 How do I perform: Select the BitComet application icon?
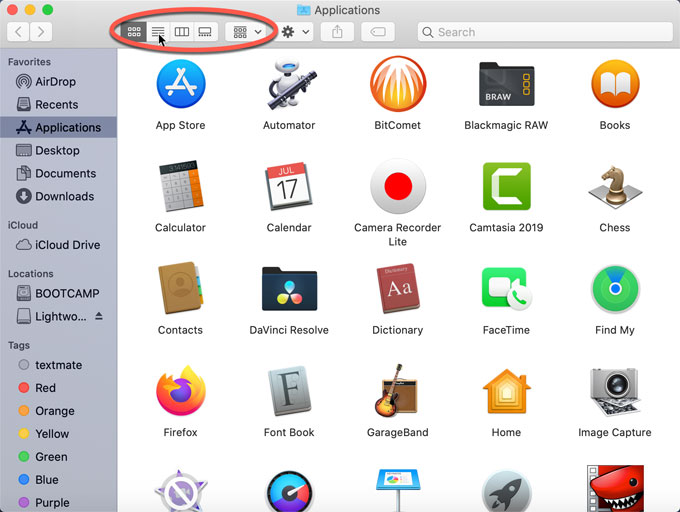397,84
